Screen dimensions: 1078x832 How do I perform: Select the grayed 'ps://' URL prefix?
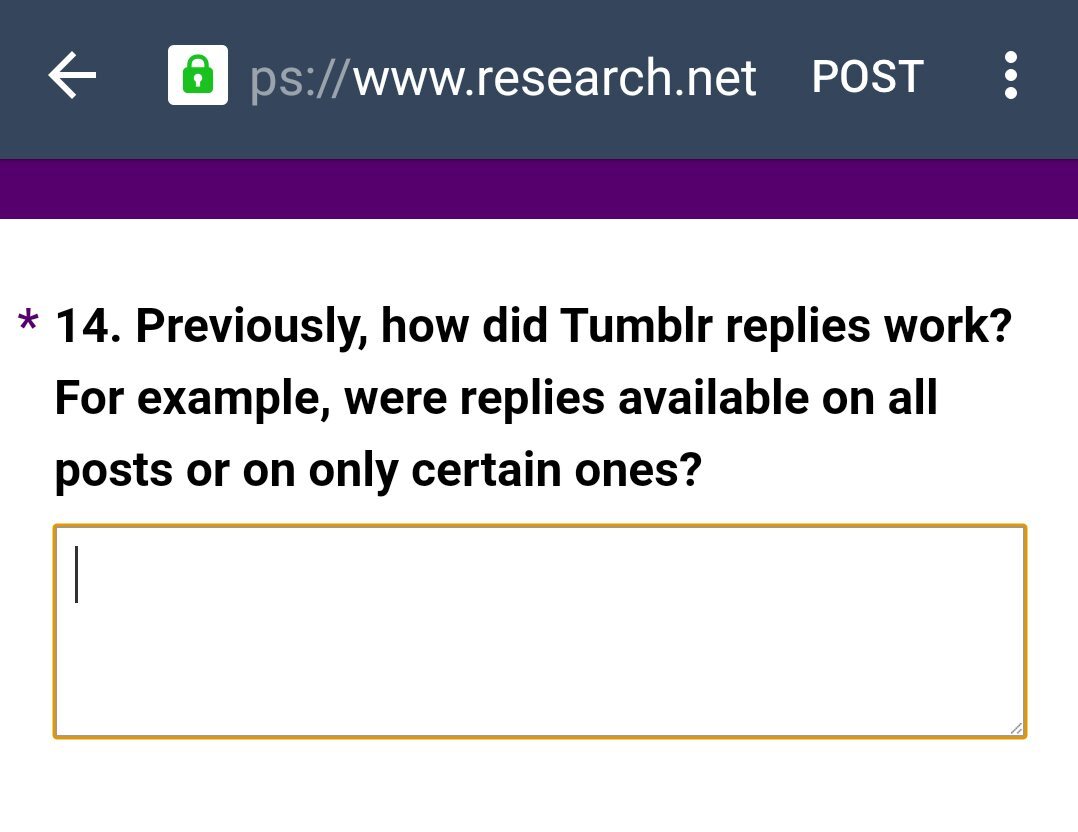click(300, 80)
